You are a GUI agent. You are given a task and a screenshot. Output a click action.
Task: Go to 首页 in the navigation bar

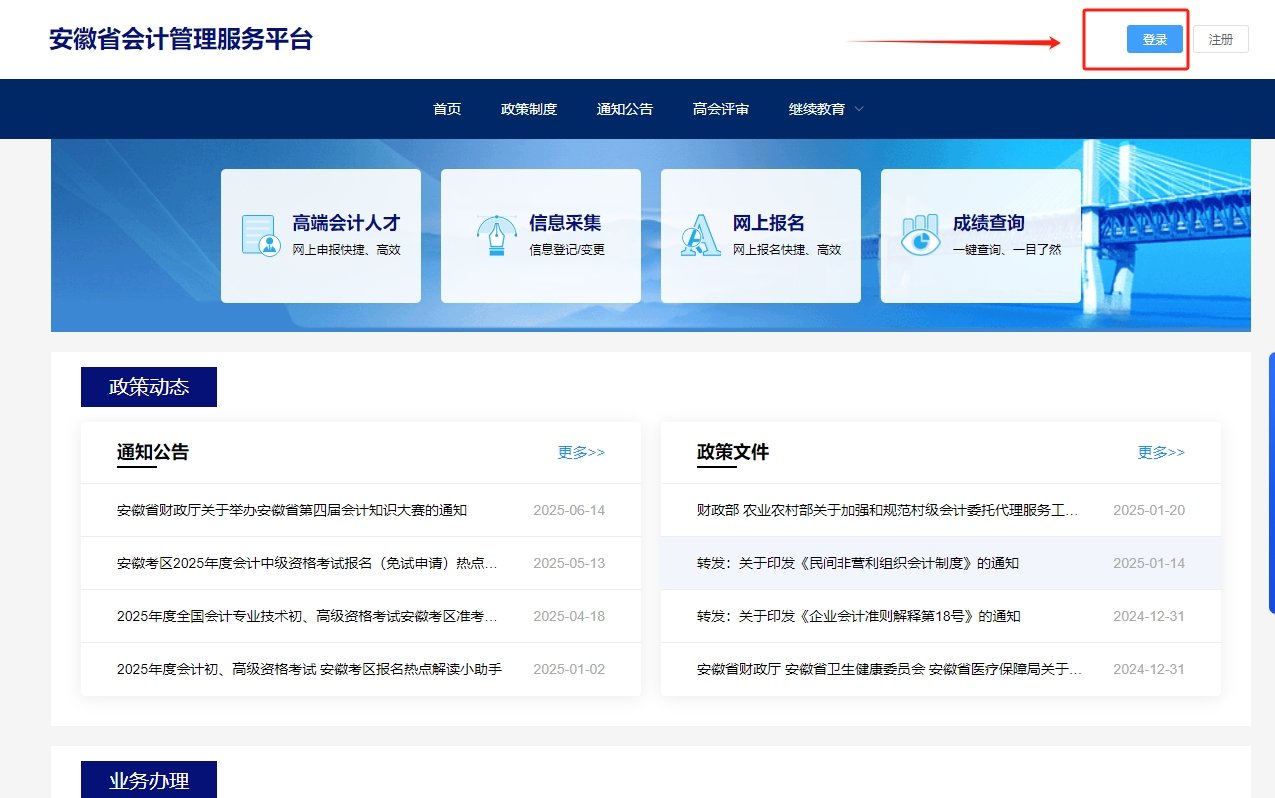click(x=446, y=109)
